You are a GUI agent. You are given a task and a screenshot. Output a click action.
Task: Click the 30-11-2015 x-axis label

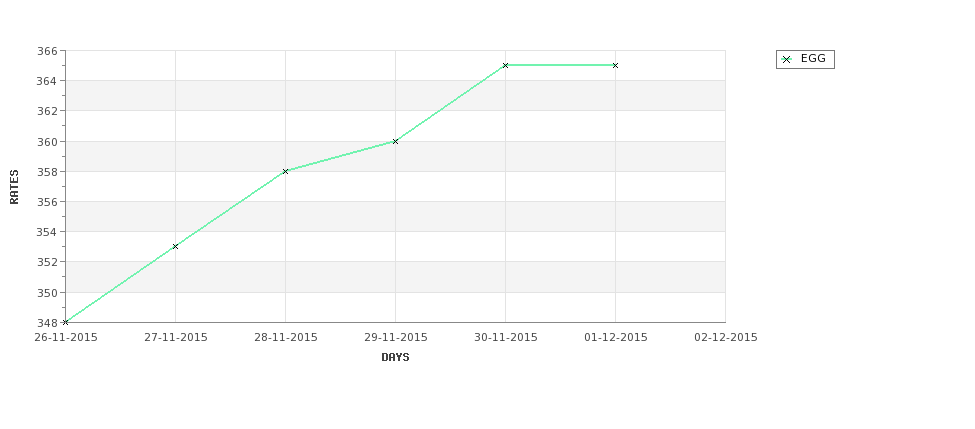[506, 337]
